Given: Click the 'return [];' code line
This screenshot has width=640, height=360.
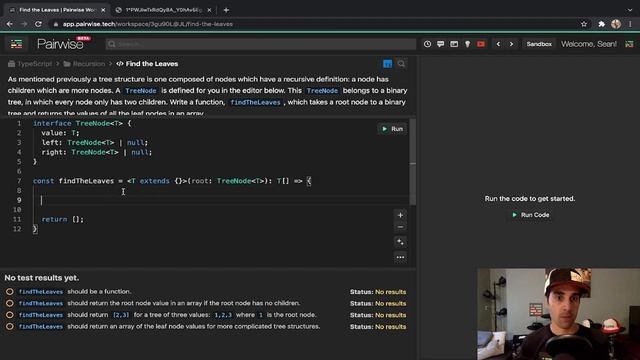Looking at the screenshot, I should tap(62, 219).
